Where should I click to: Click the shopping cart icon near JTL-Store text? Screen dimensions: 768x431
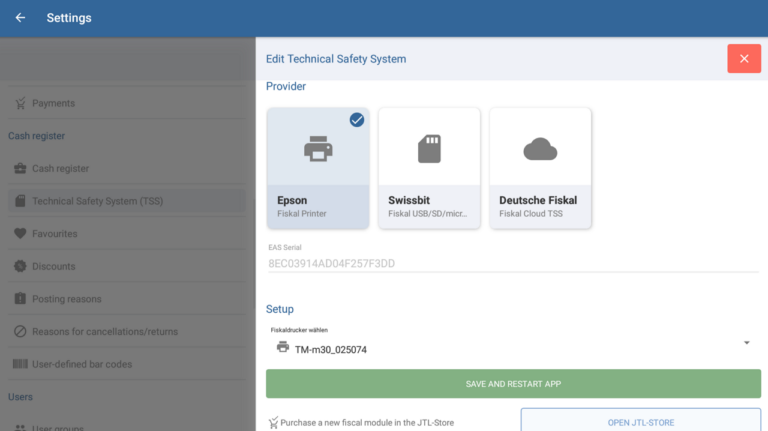[x=273, y=423]
